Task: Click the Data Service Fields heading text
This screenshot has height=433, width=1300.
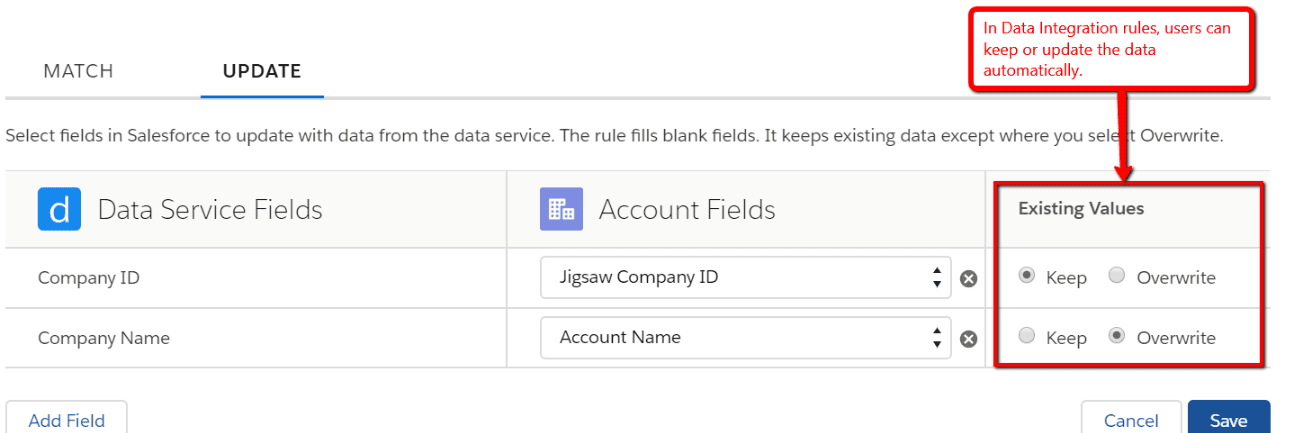Action: pos(210,210)
